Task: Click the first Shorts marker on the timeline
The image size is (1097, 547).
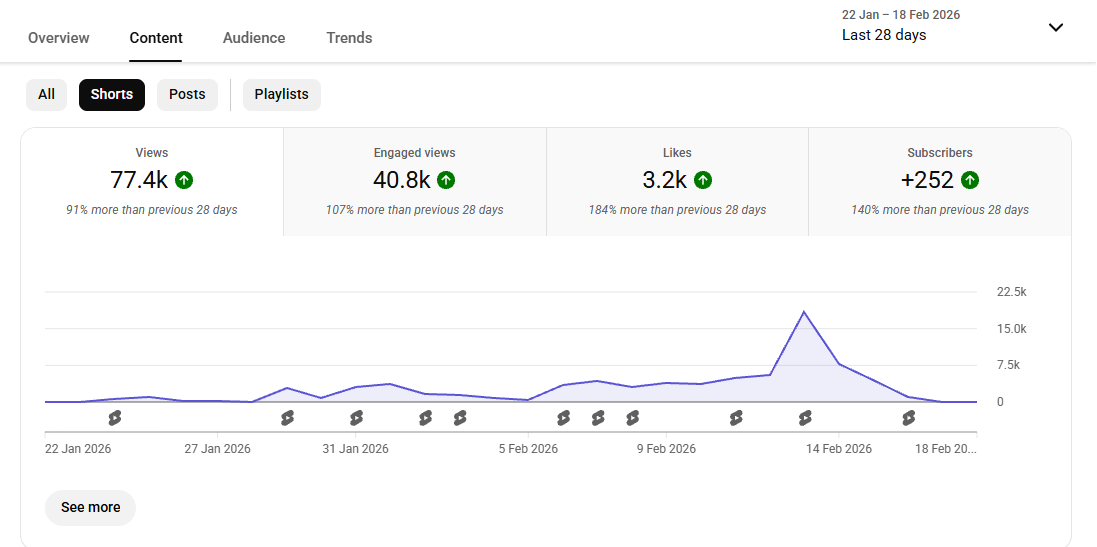Action: tap(115, 418)
